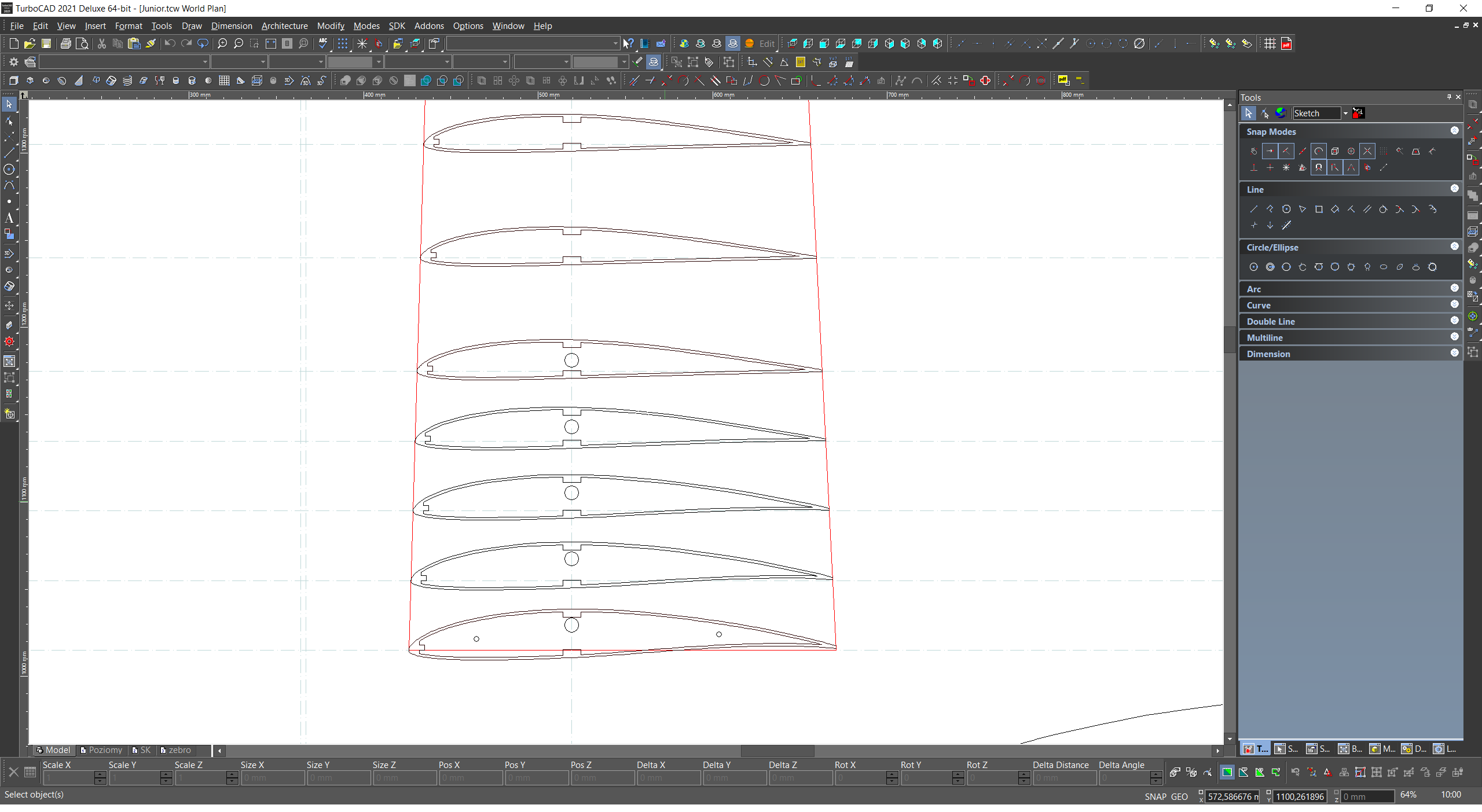Select the Ellipse tool in Circle/Ellipse panel
The height and width of the screenshot is (812, 1482).
pos(1384,267)
